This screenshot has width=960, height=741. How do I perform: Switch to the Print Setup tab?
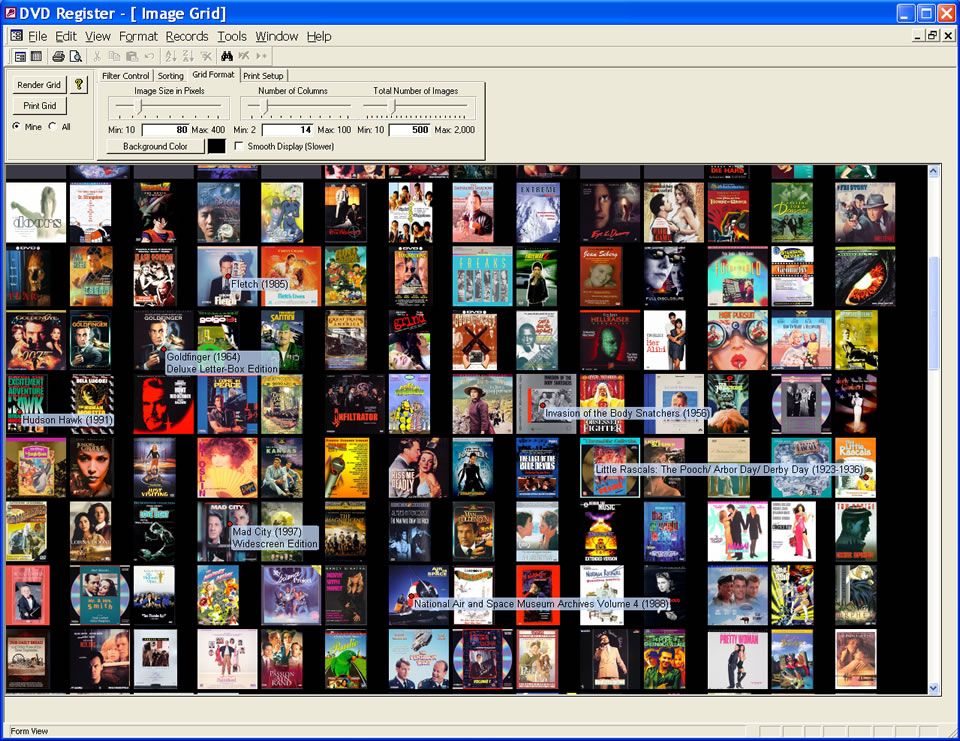click(x=263, y=76)
